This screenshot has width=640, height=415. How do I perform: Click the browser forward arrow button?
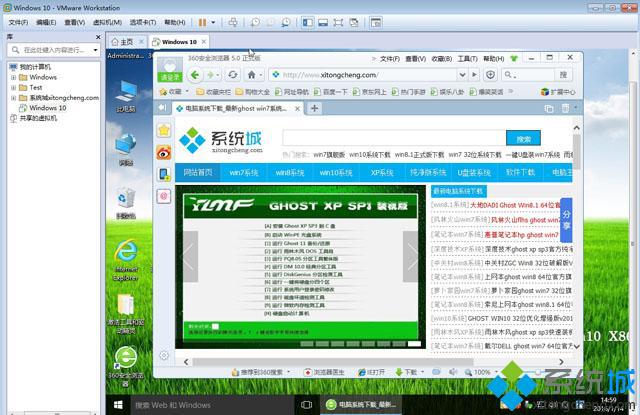click(x=211, y=75)
